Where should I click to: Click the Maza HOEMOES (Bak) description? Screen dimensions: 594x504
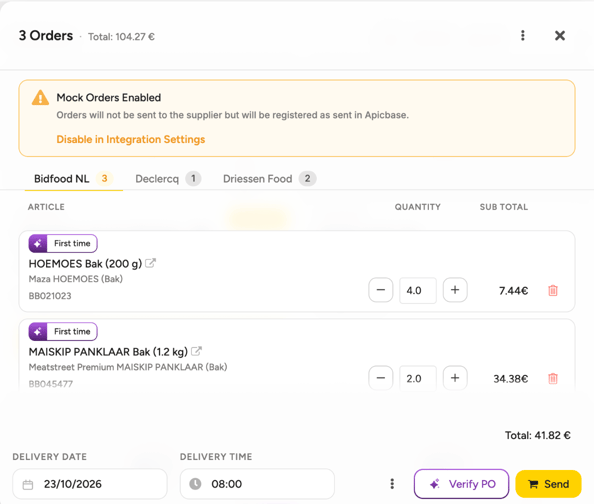pyautogui.click(x=76, y=279)
